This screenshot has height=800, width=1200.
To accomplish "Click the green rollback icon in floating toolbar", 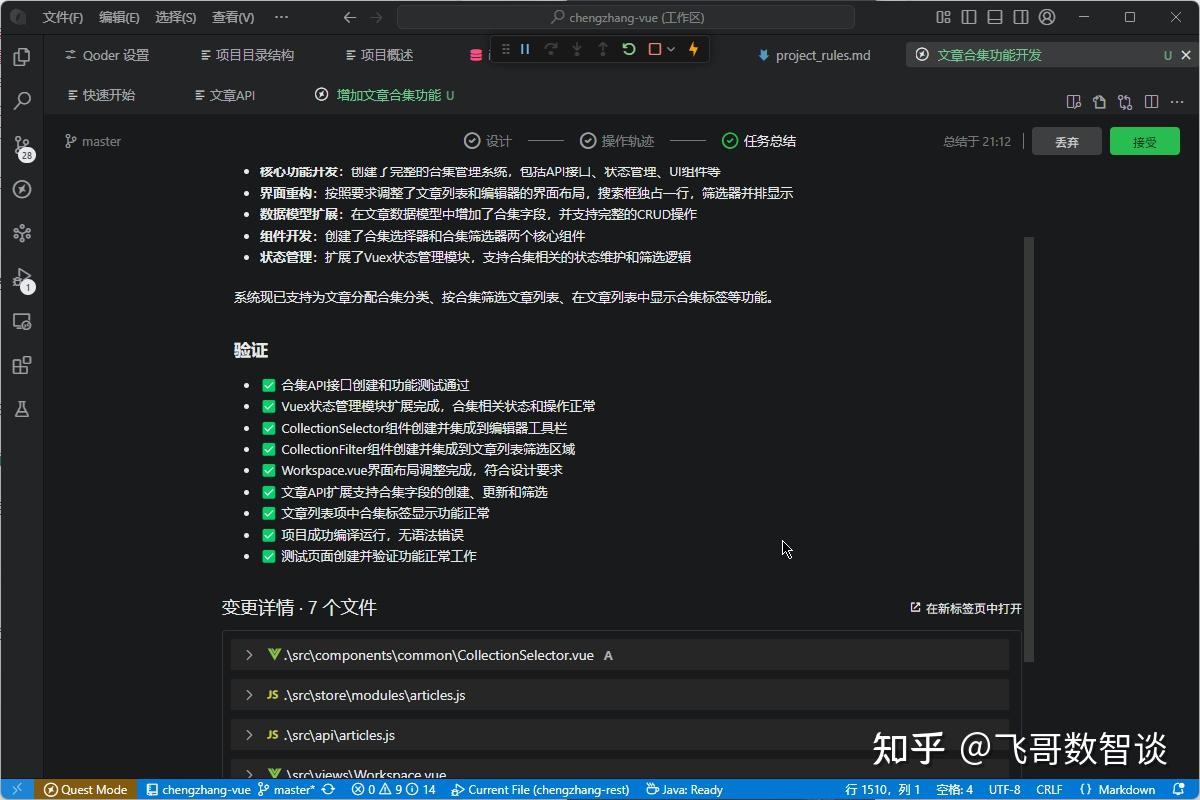I will pos(629,48).
